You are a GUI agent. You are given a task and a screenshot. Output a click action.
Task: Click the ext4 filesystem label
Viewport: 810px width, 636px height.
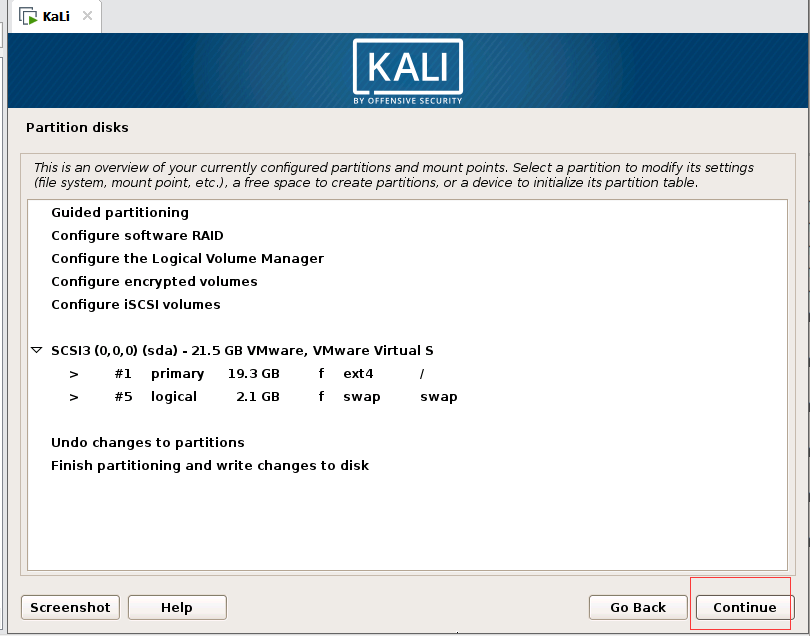[x=358, y=374]
